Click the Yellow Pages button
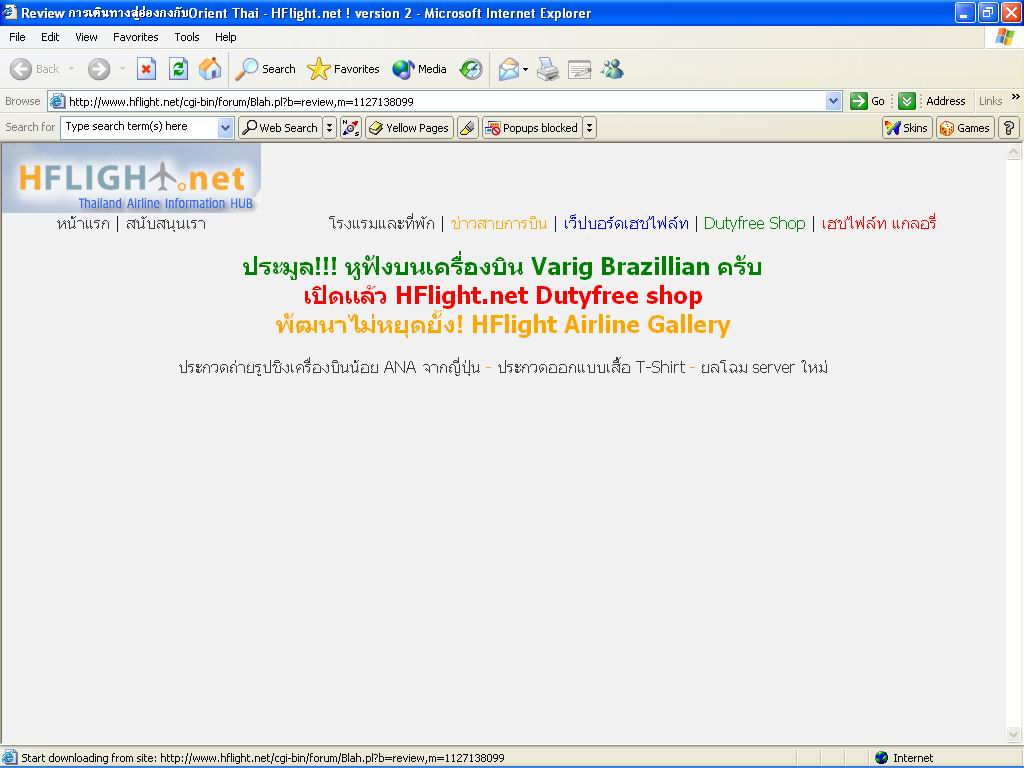The image size is (1024, 768). click(x=409, y=128)
